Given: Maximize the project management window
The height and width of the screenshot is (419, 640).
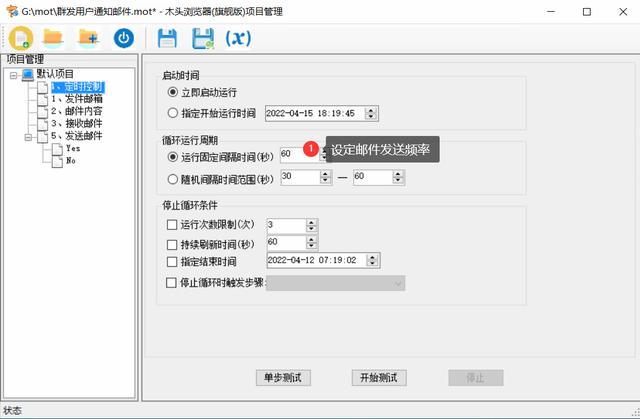Looking at the screenshot, I should (587, 11).
